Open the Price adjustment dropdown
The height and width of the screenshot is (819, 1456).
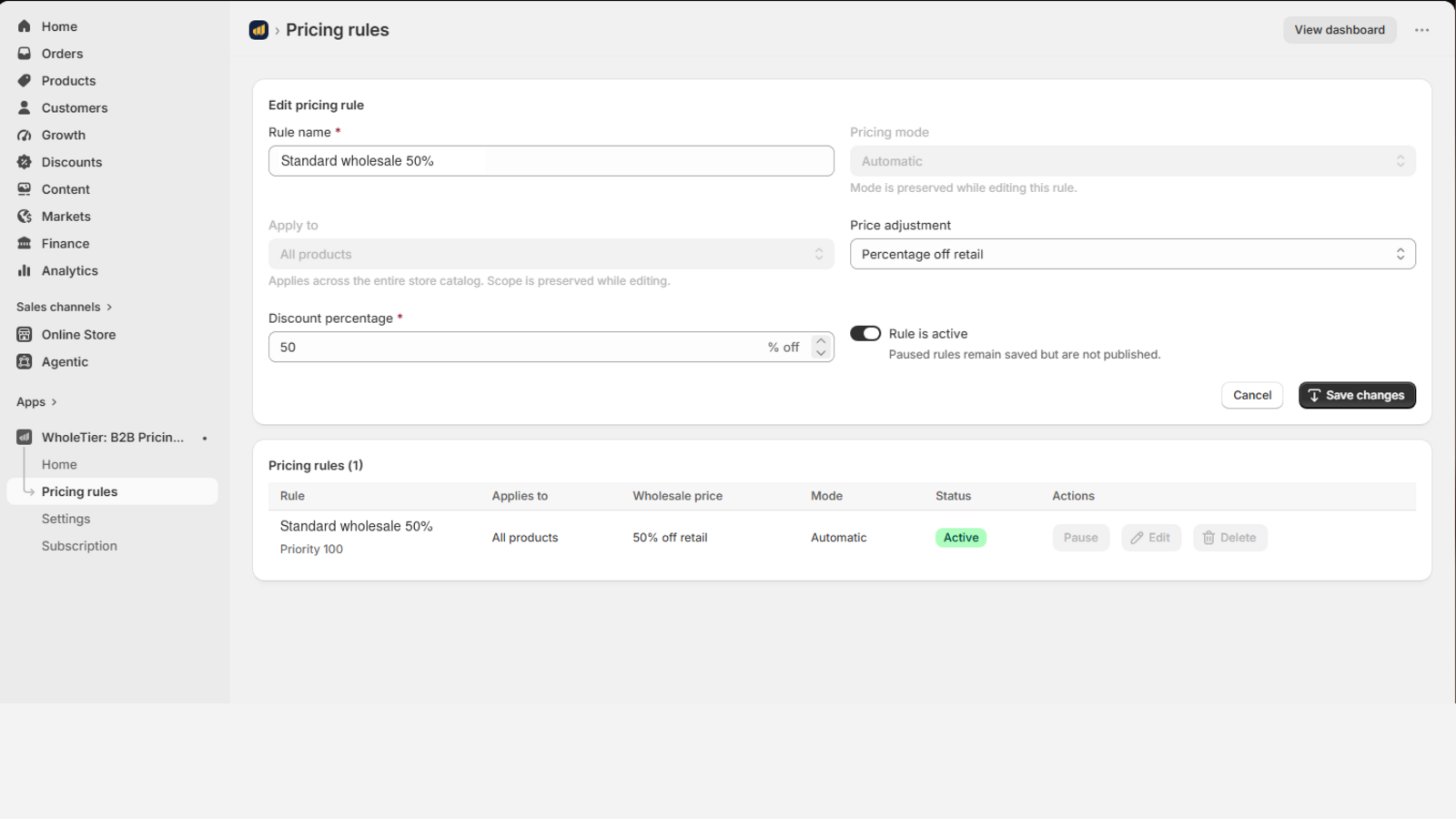[x=1132, y=254]
